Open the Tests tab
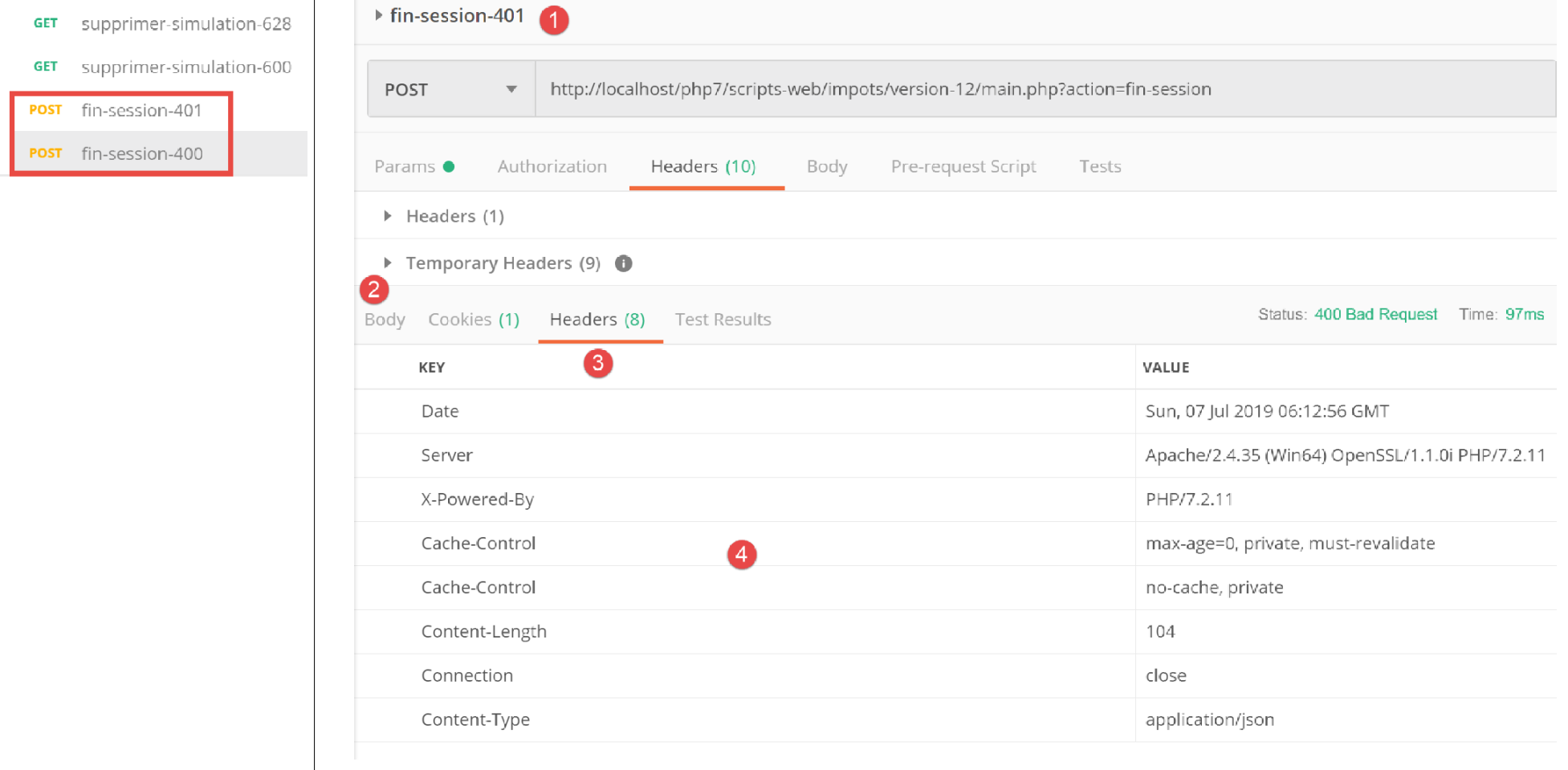1568x770 pixels. pyautogui.click(x=1099, y=166)
